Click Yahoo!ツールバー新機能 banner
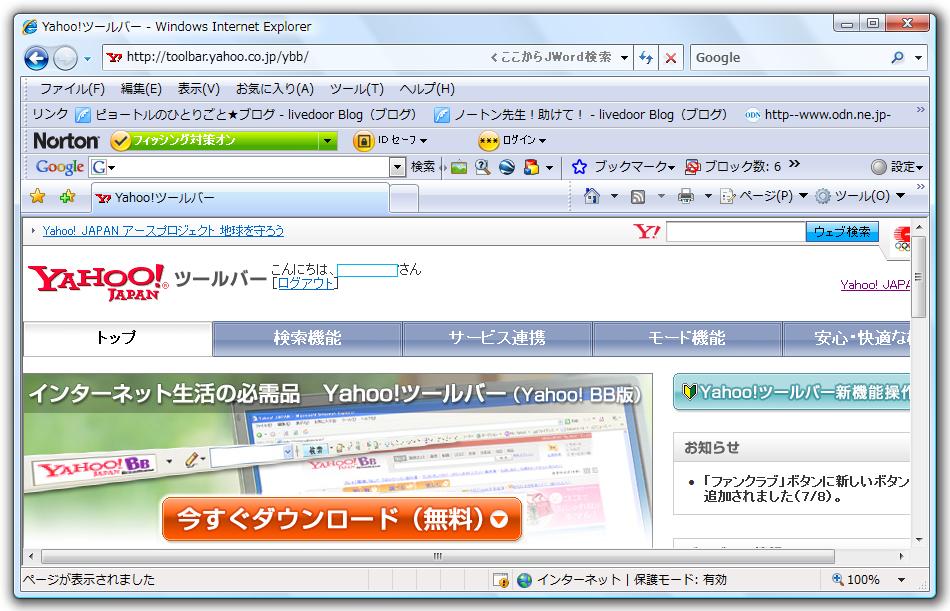 tap(792, 393)
